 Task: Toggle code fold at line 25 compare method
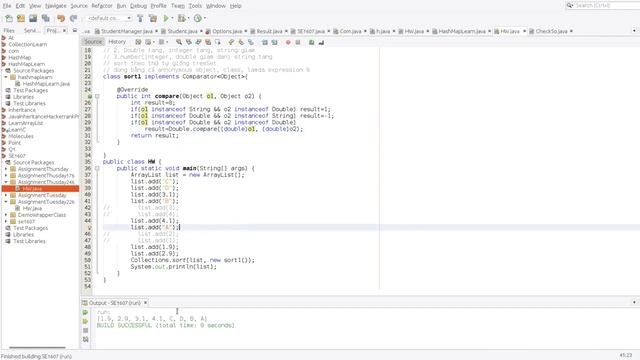[x=97, y=96]
